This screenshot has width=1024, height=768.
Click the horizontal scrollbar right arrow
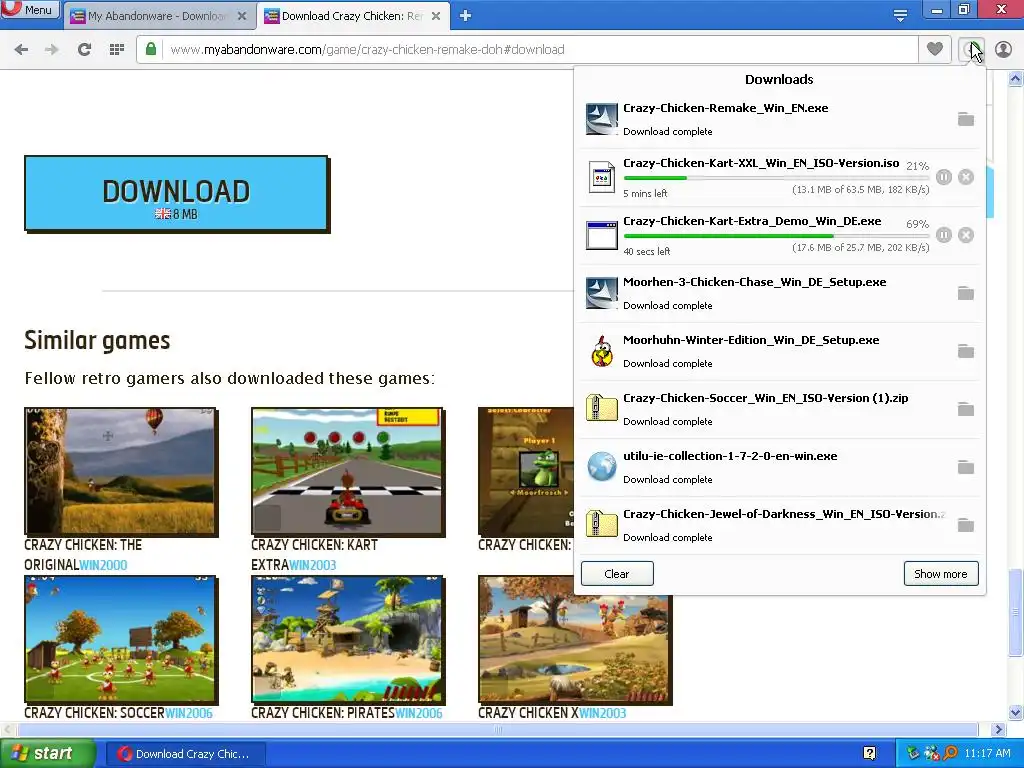(998, 729)
